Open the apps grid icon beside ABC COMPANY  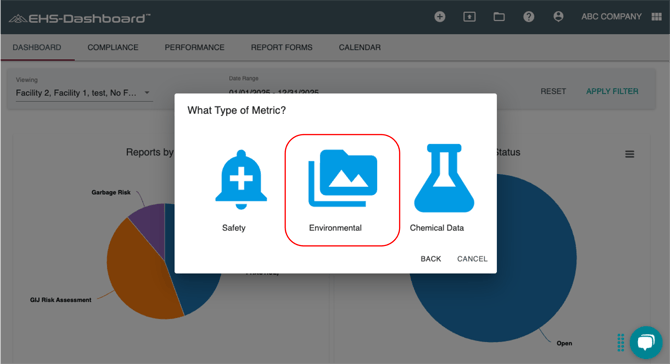pyautogui.click(x=656, y=17)
